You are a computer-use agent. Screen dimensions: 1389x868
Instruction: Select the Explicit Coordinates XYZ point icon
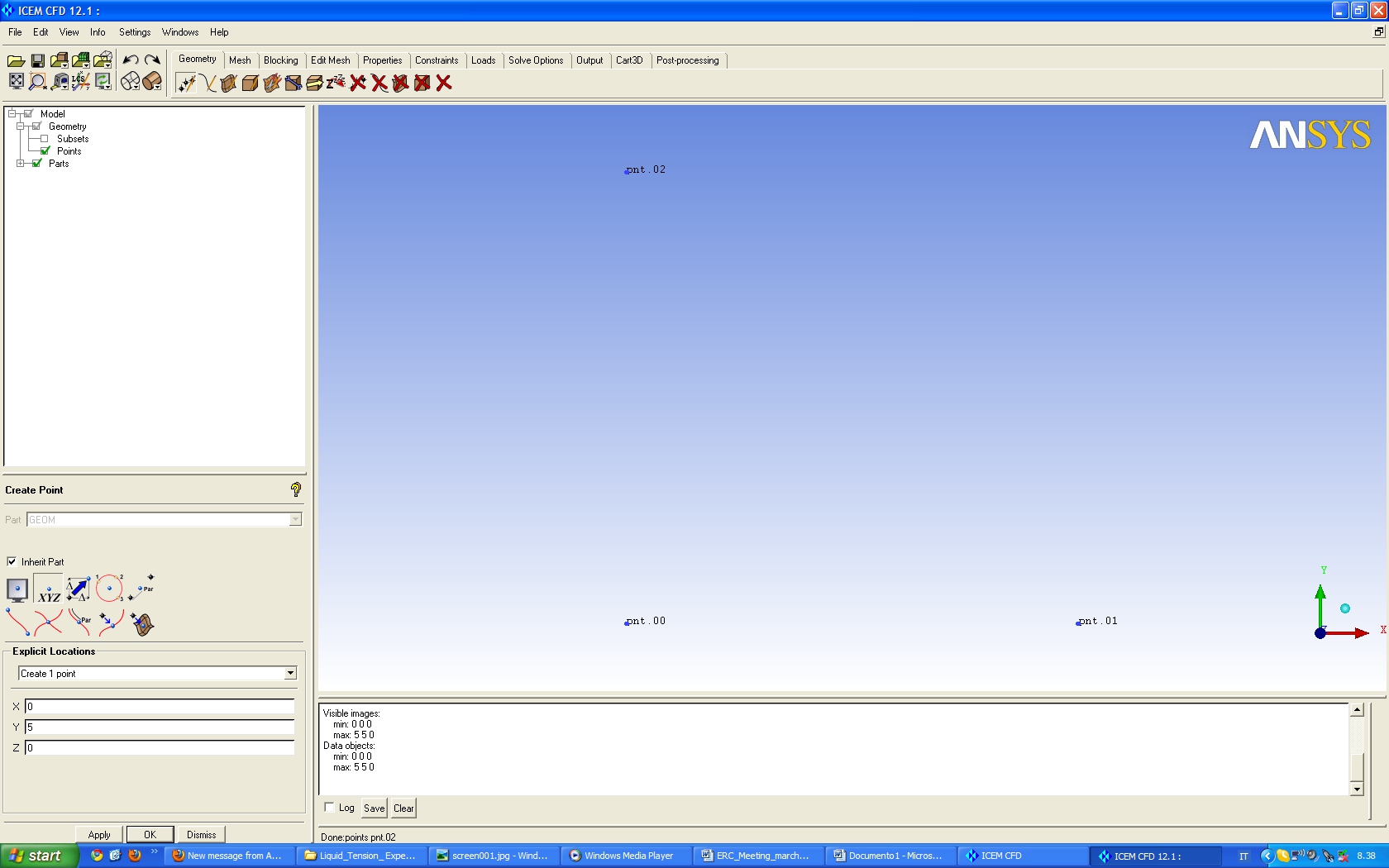click(x=49, y=589)
